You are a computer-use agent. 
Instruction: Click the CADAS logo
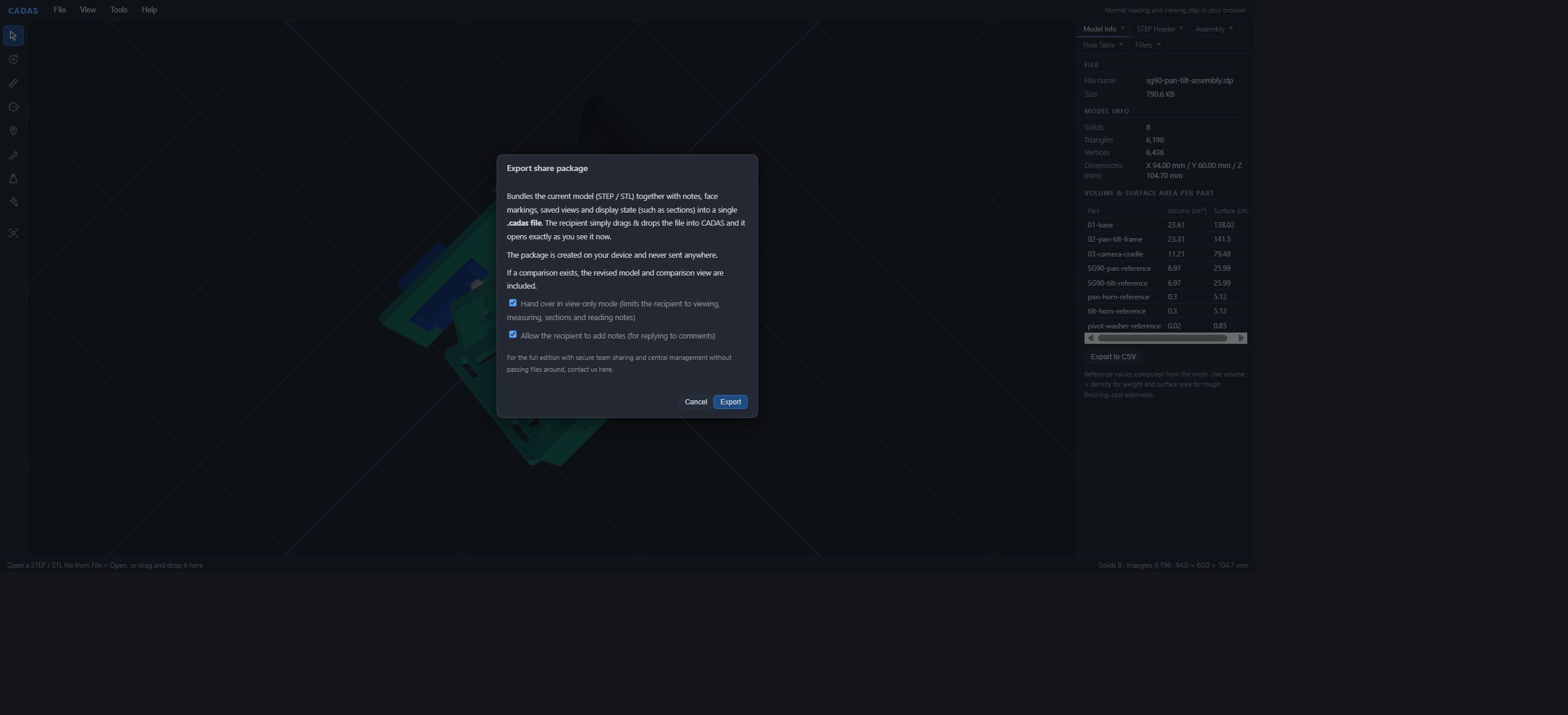click(x=23, y=10)
